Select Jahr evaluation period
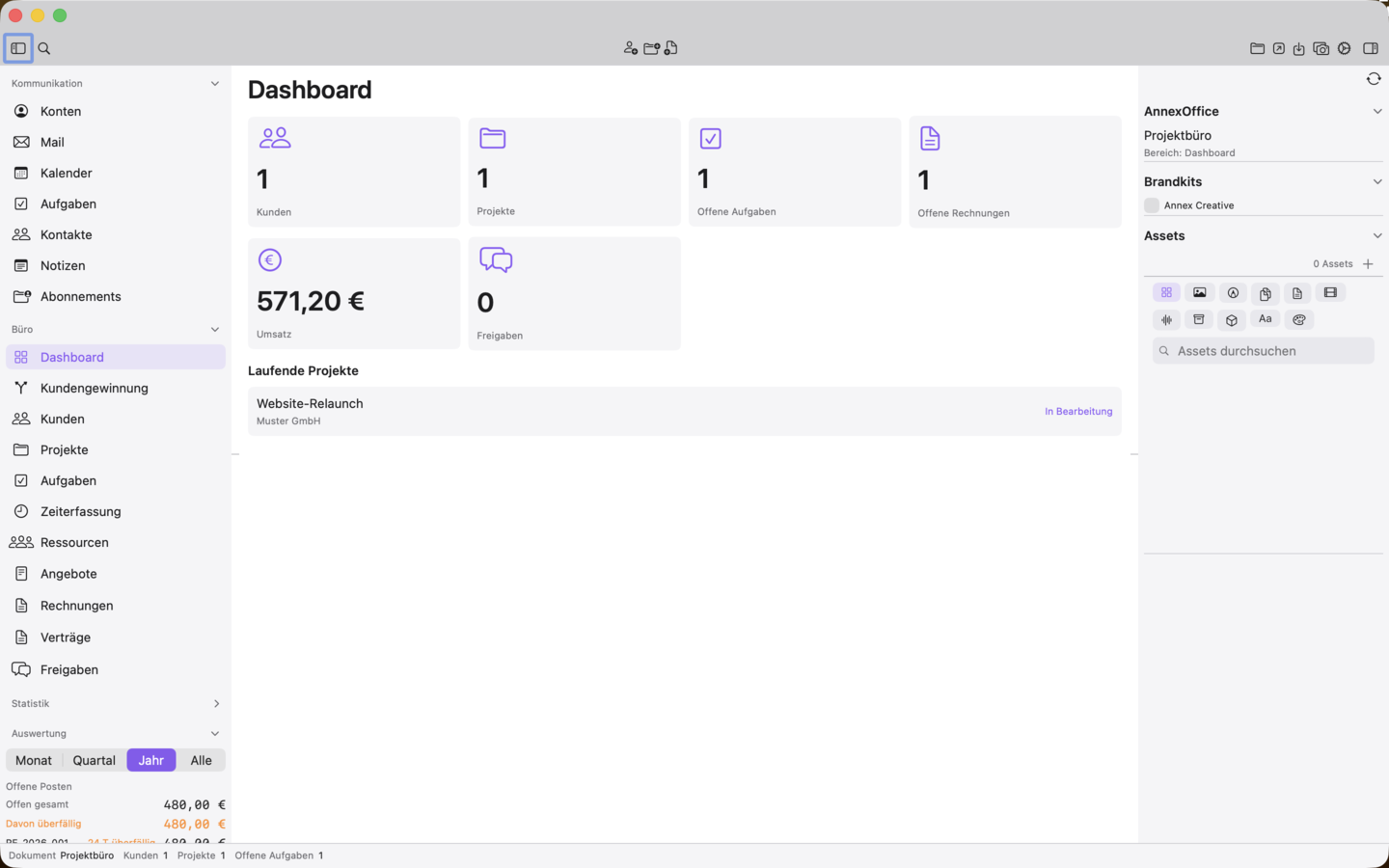1389x868 pixels. point(151,760)
